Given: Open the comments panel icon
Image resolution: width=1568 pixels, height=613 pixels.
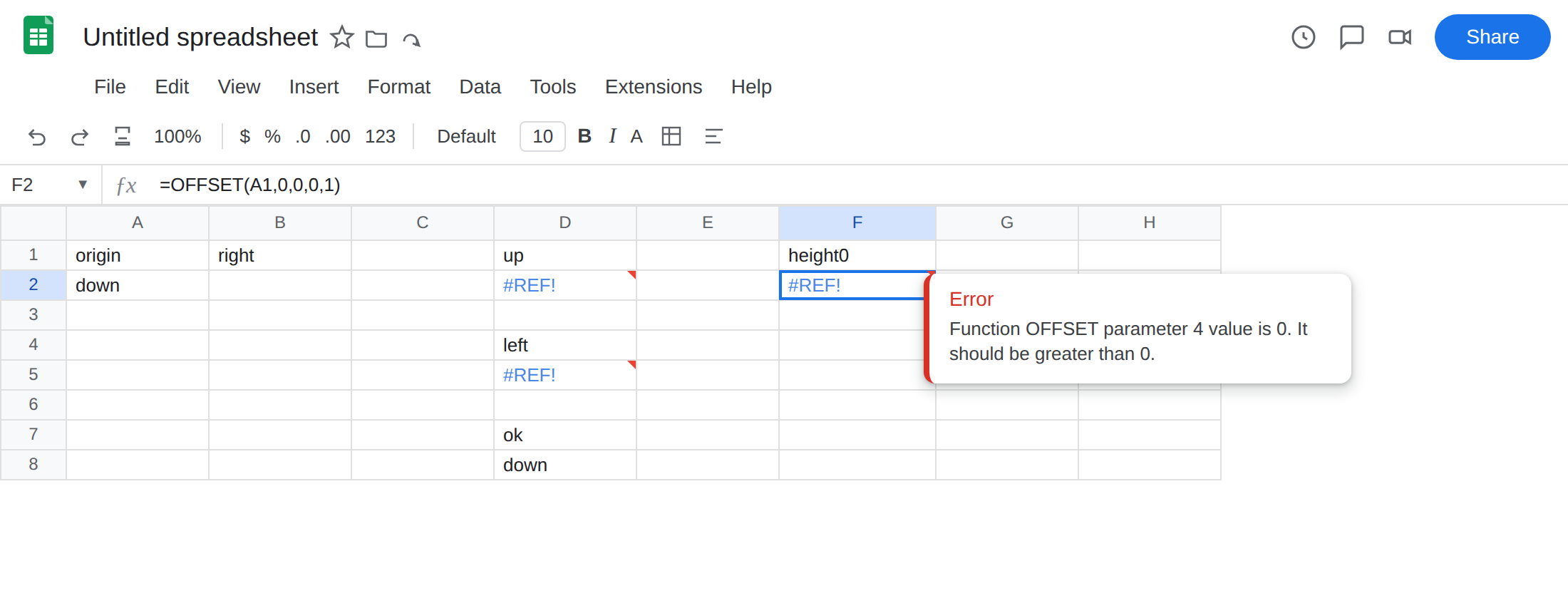Looking at the screenshot, I should pos(1352,37).
